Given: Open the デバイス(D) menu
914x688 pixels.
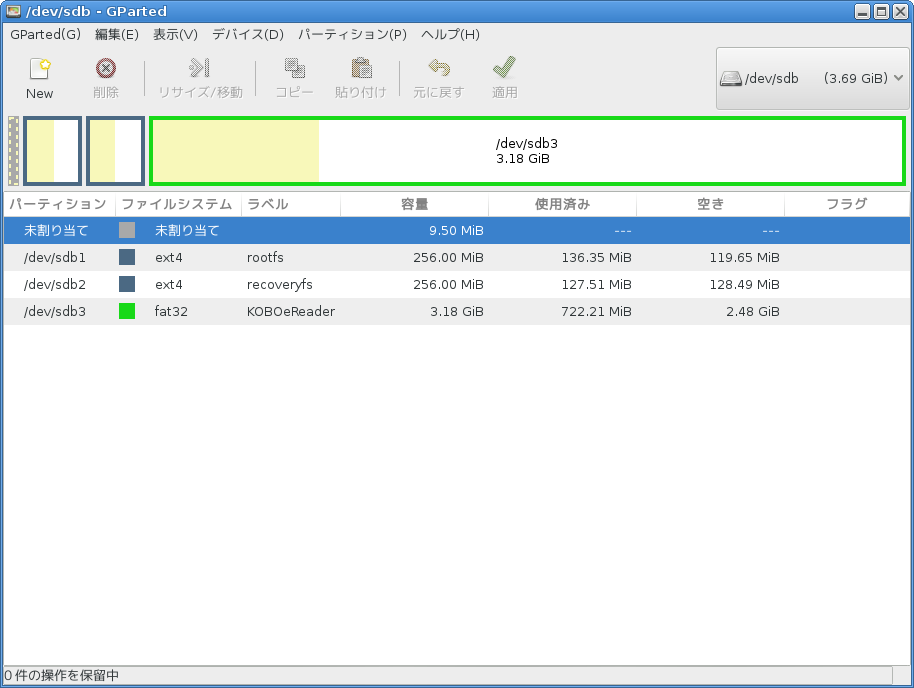Looking at the screenshot, I should click(248, 34).
